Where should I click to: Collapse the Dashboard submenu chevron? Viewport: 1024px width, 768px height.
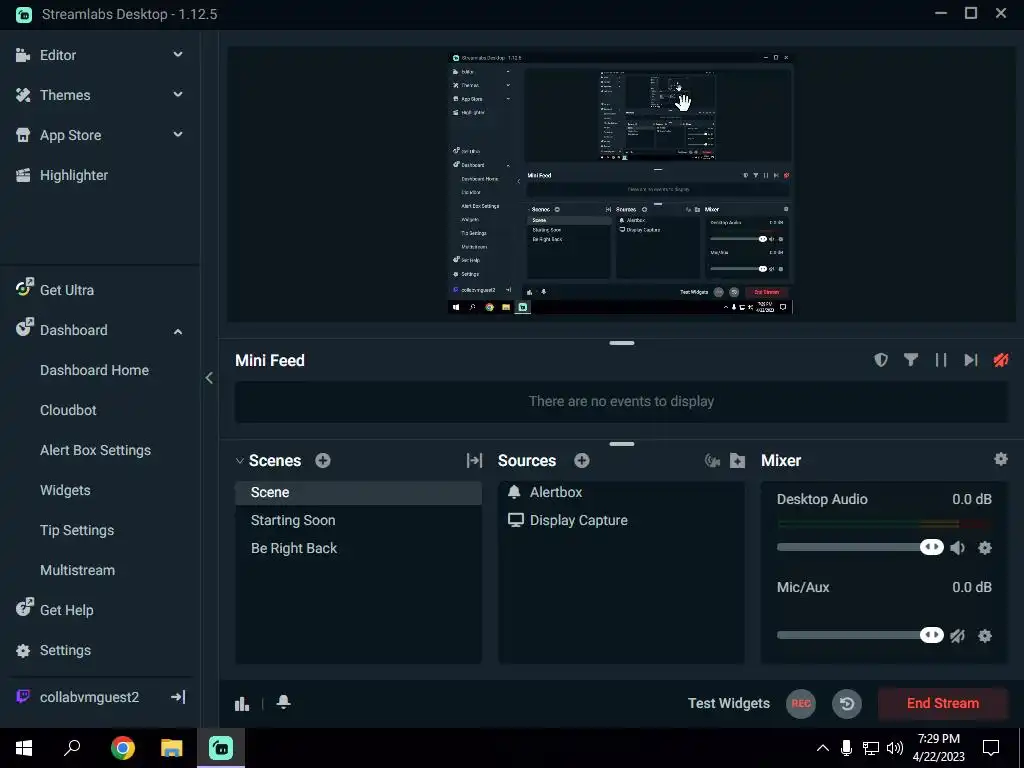[x=178, y=331]
